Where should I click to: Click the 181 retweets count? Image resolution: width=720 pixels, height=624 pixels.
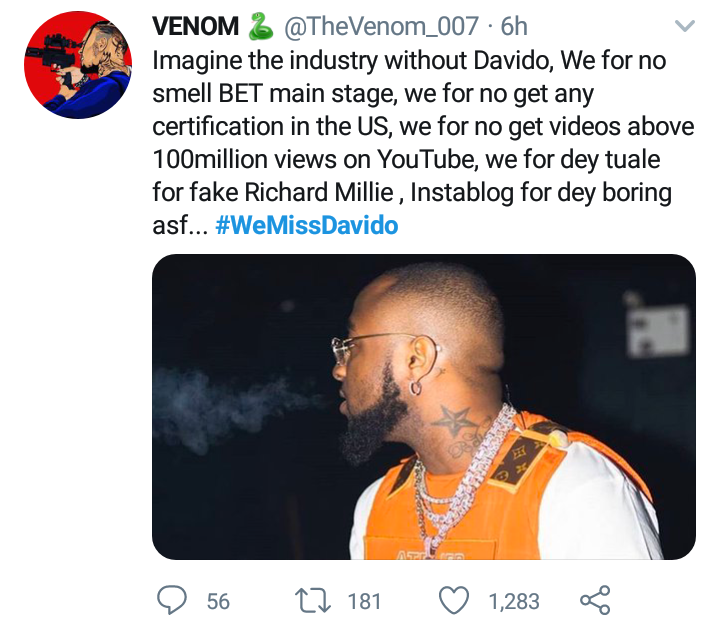364,601
